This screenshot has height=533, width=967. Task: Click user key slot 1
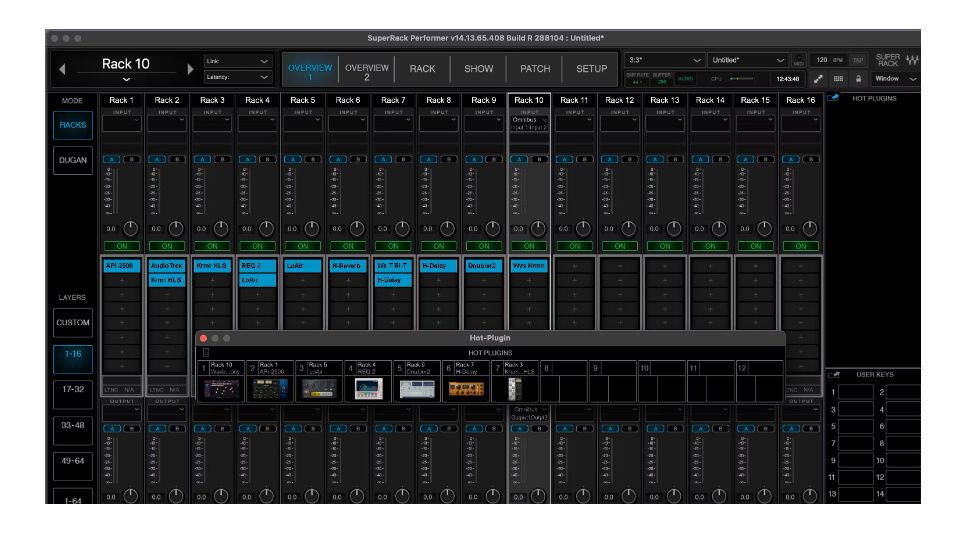(855, 392)
